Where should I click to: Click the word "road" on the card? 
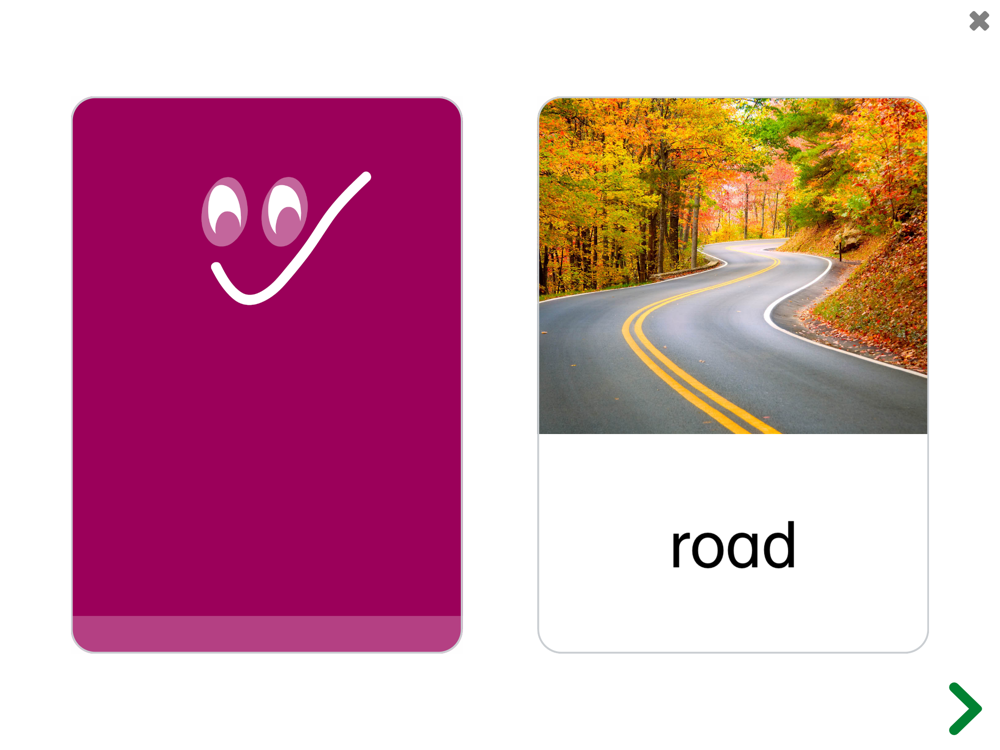point(733,546)
